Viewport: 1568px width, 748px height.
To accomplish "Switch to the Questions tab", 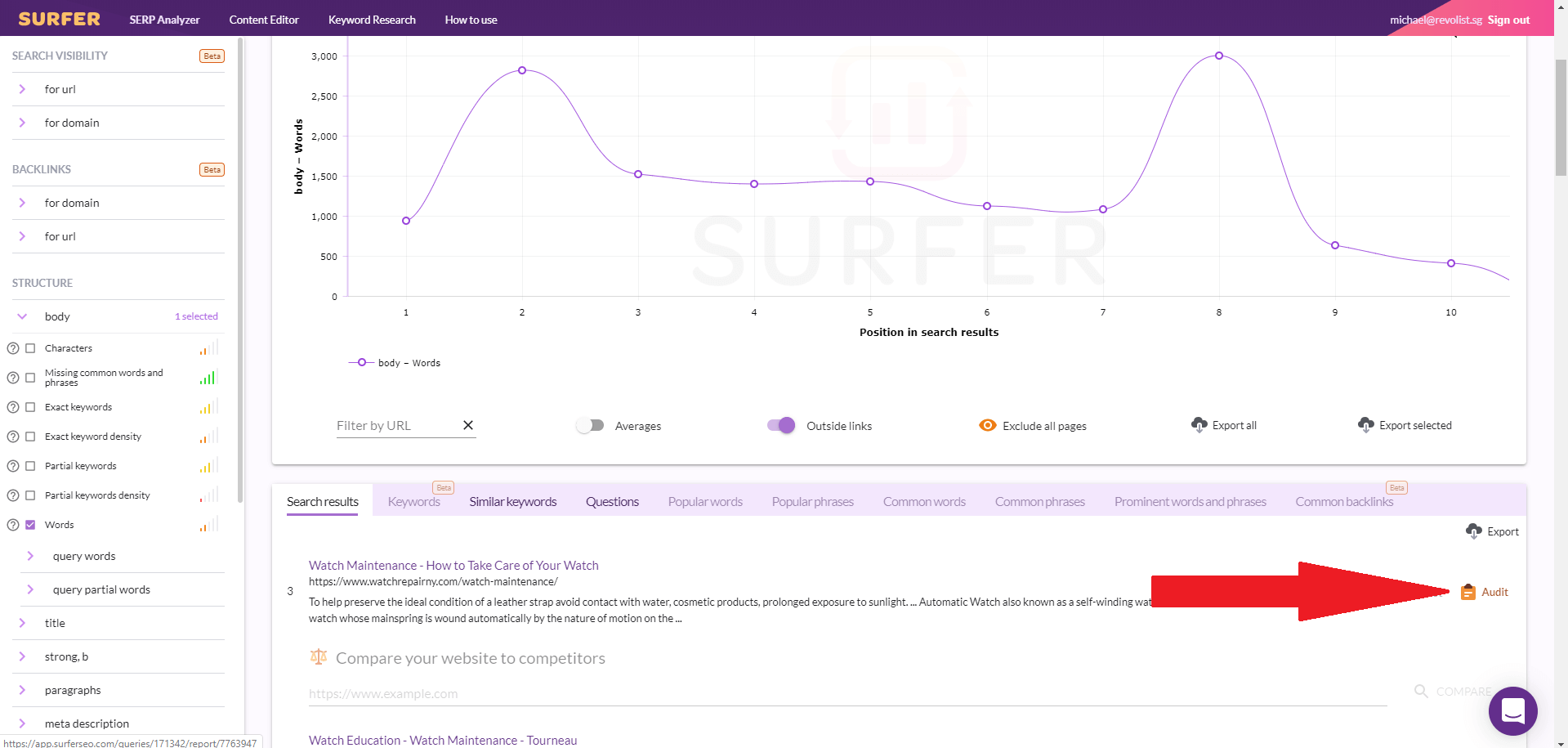I will point(612,501).
